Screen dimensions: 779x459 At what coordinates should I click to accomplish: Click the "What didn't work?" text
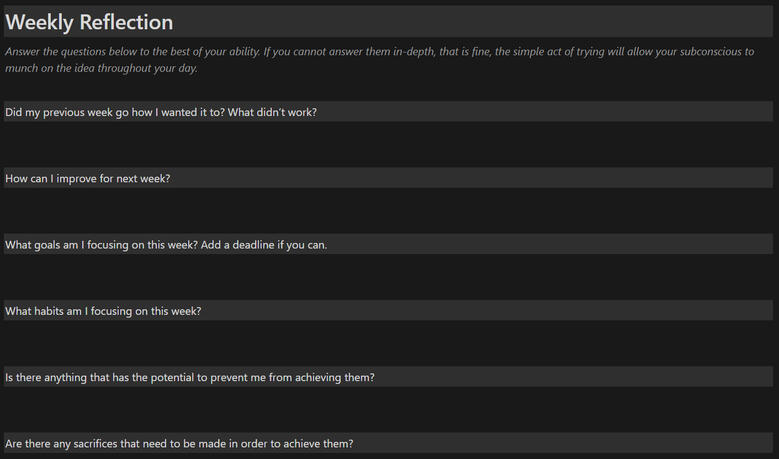[x=272, y=112]
